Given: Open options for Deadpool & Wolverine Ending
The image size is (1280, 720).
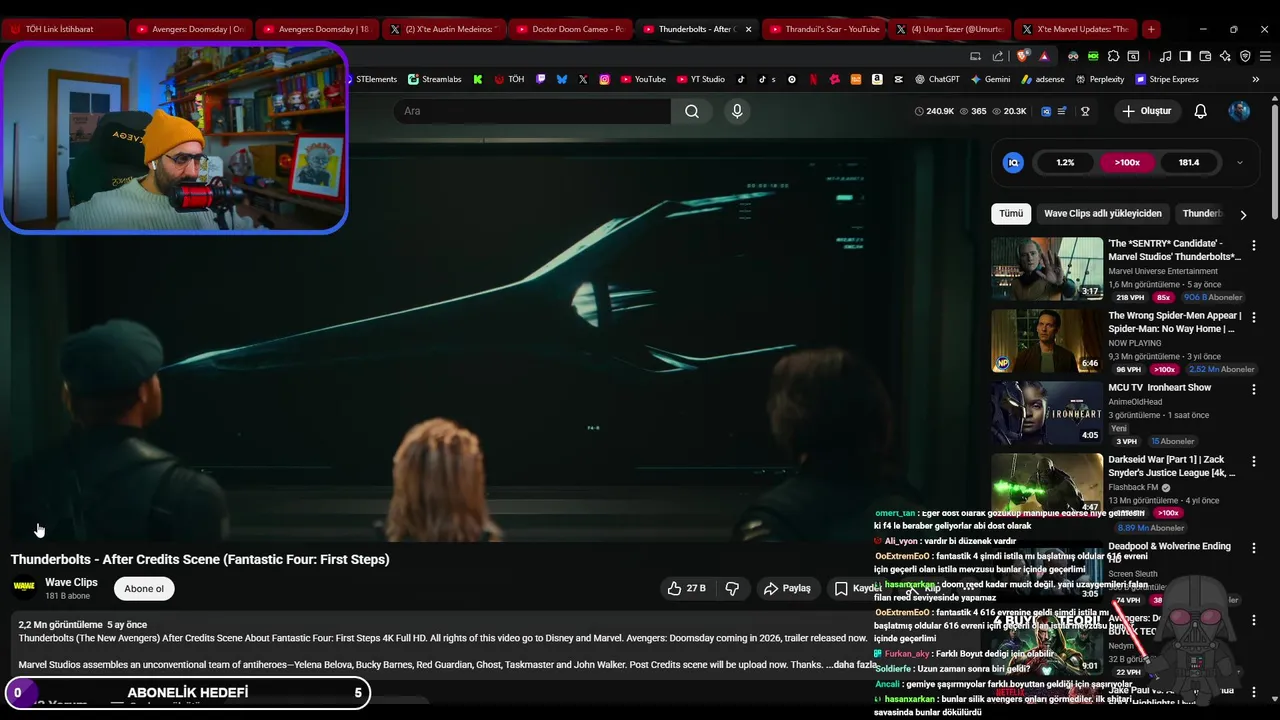Looking at the screenshot, I should pyautogui.click(x=1253, y=548).
